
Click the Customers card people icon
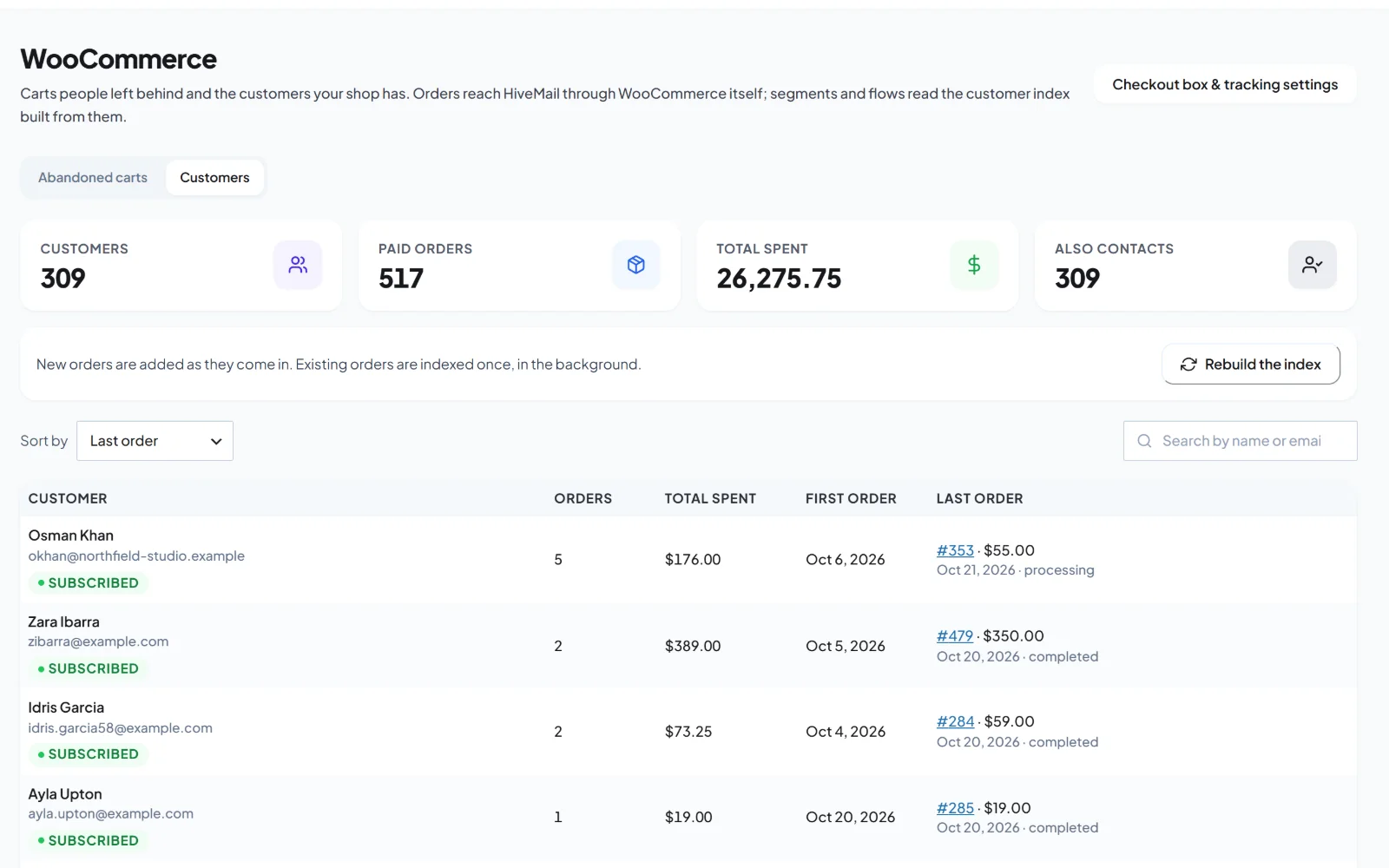(298, 265)
